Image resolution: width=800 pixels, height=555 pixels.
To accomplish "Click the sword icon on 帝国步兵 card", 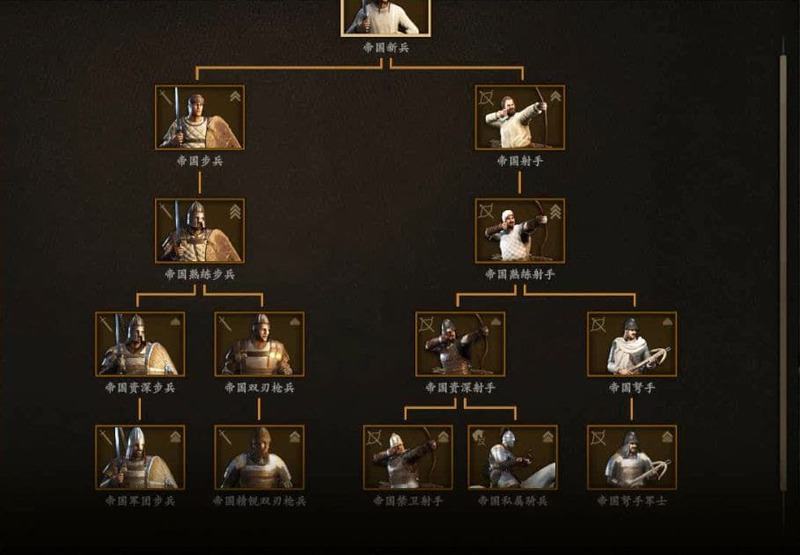I will [x=166, y=97].
